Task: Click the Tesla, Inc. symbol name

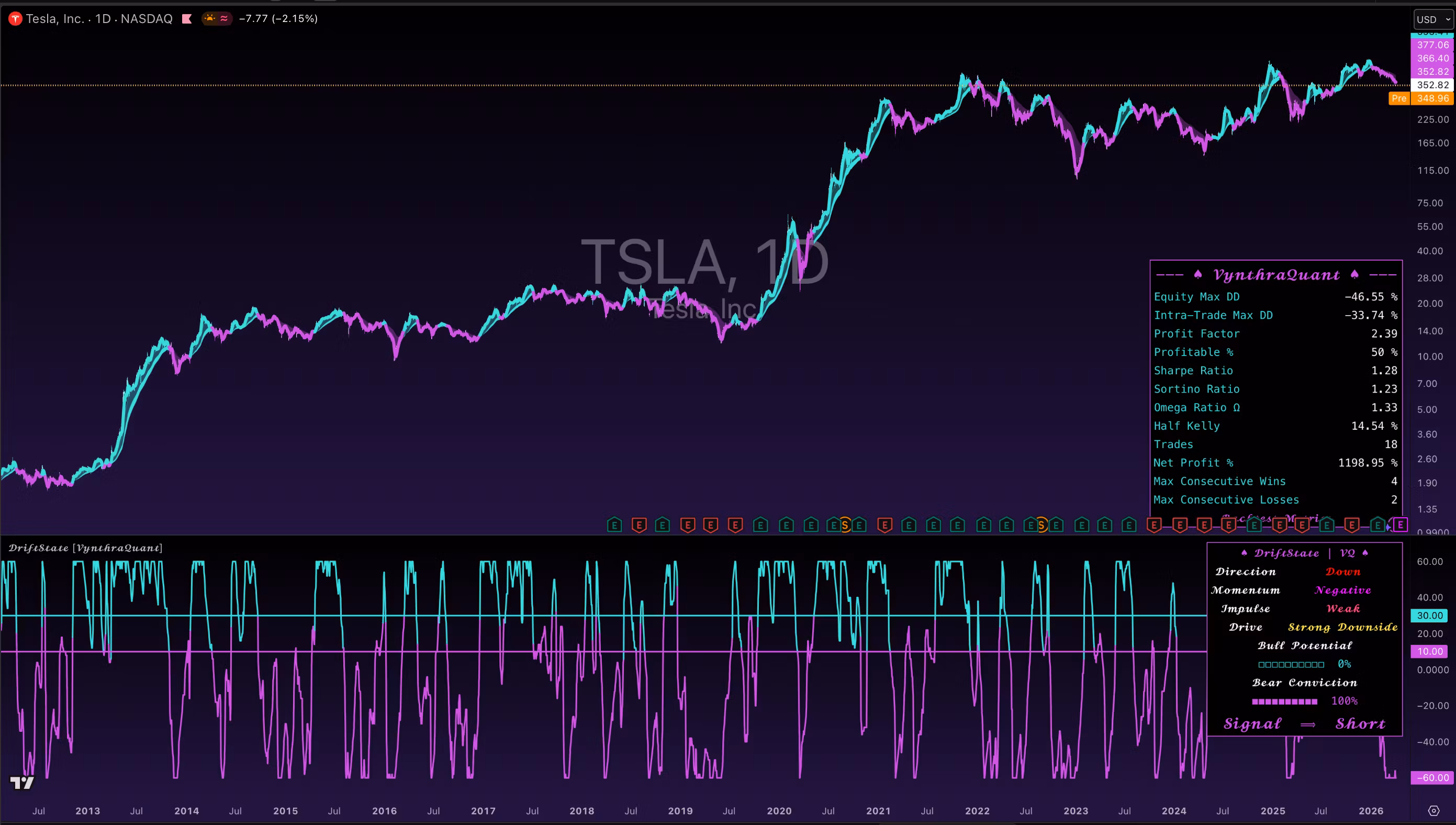Action: pyautogui.click(x=55, y=19)
